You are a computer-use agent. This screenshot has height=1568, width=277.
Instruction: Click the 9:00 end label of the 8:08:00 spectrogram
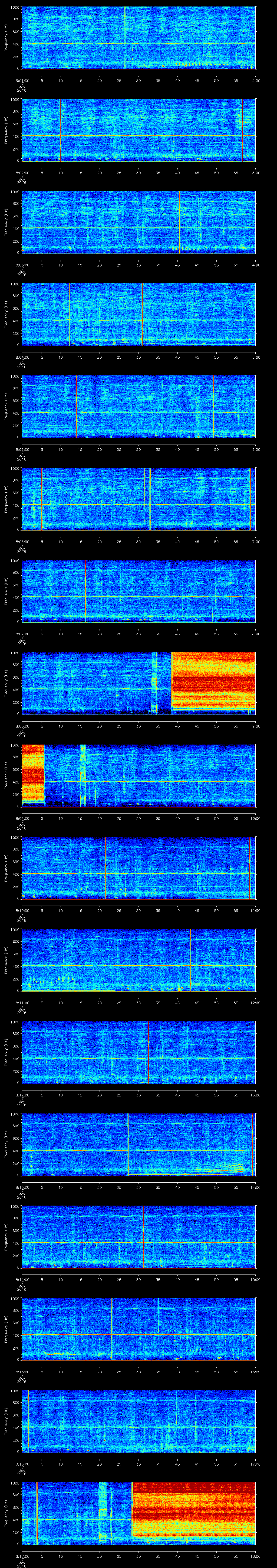point(256,726)
